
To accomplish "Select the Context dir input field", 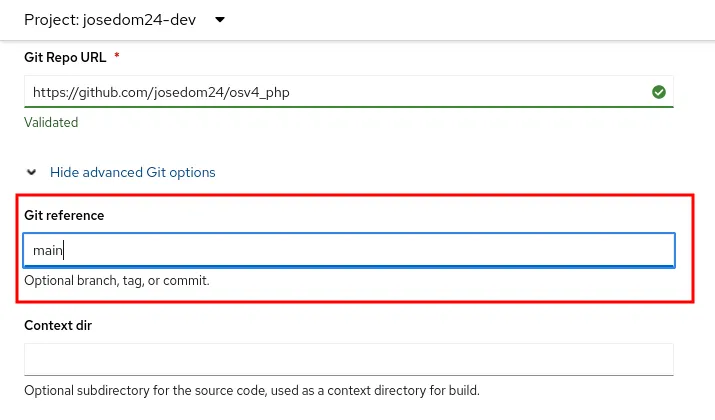I will pos(348,359).
